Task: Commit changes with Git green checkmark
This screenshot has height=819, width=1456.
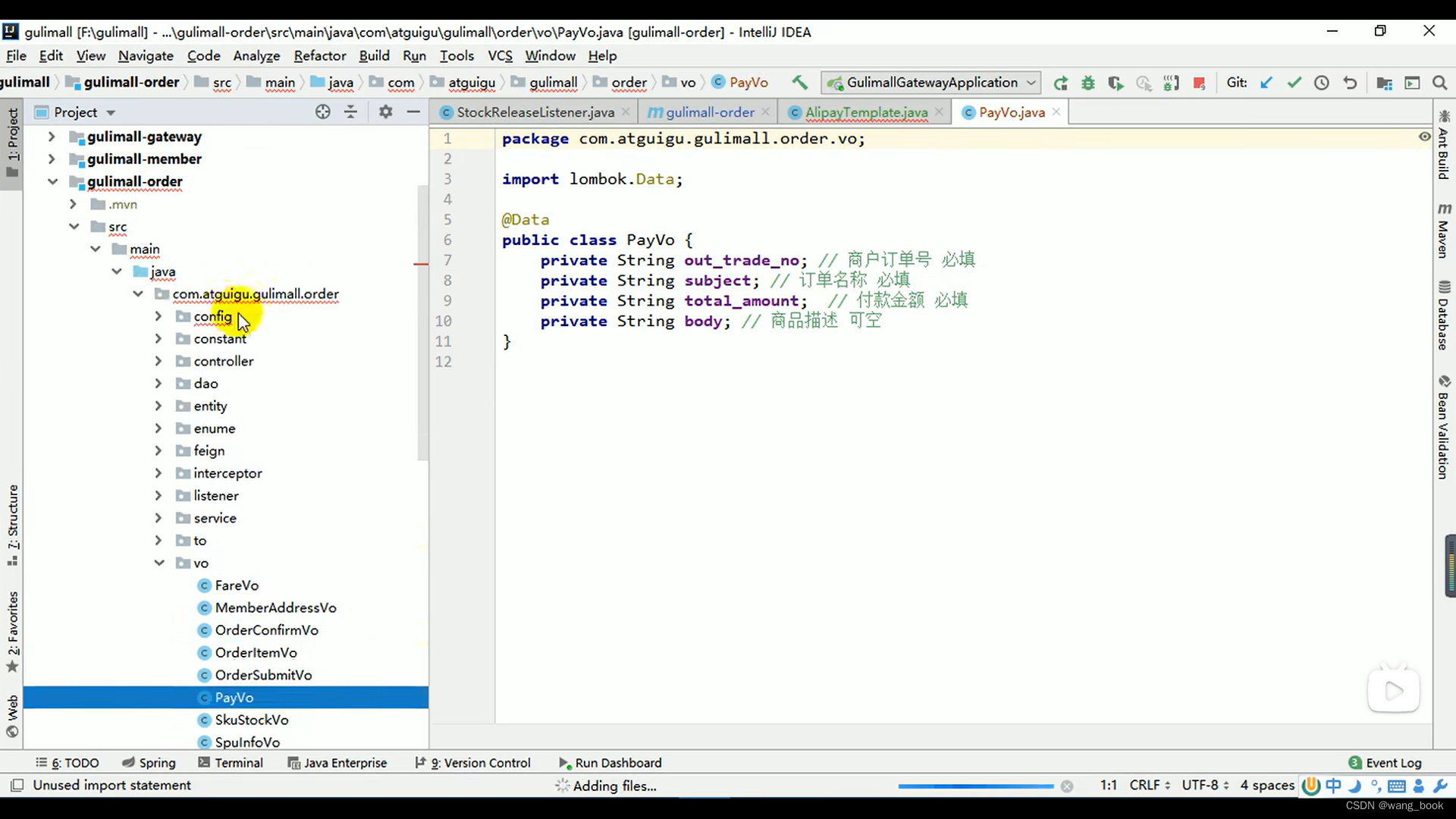Action: pos(1294,83)
